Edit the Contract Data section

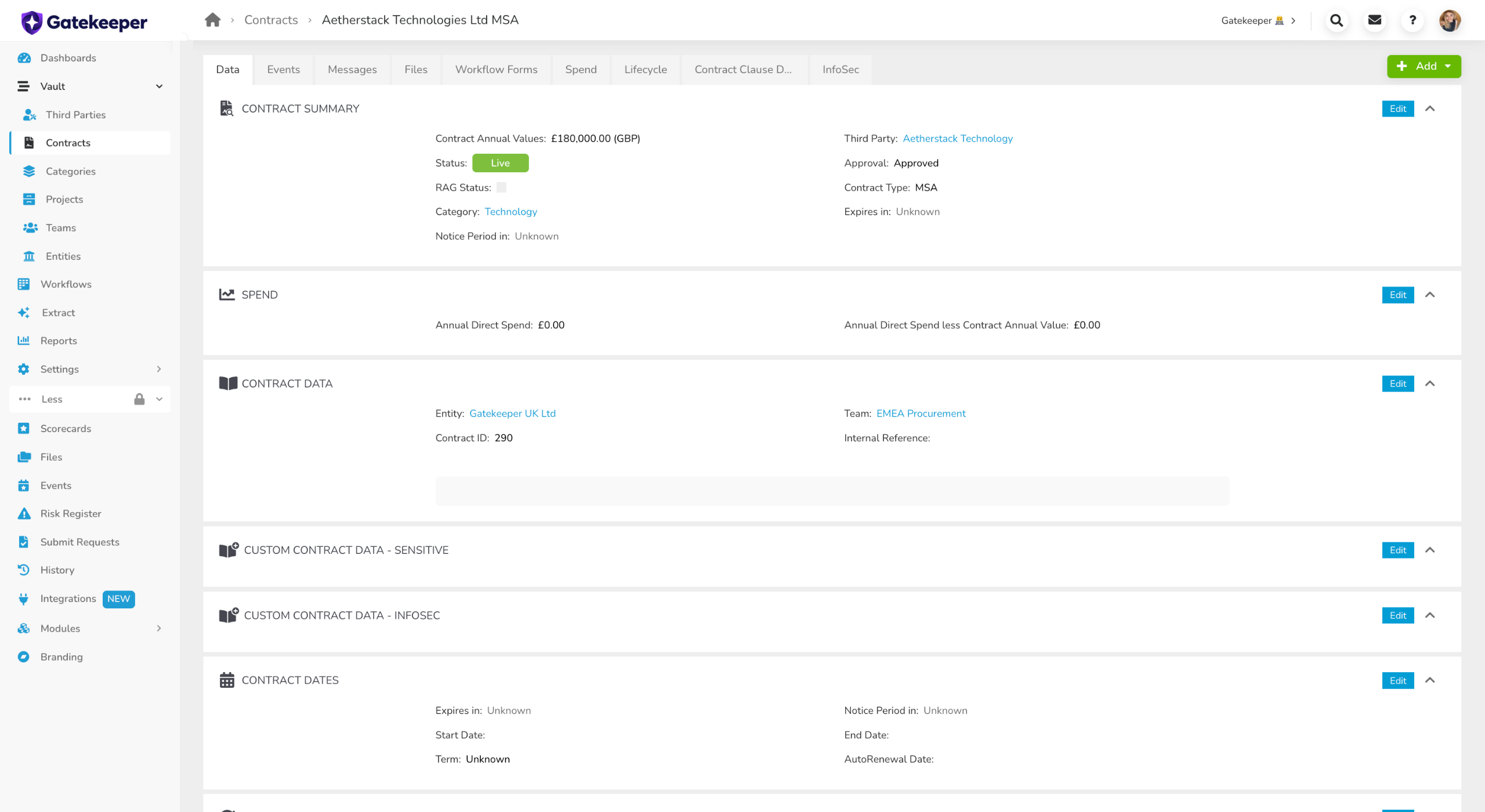[x=1398, y=383]
